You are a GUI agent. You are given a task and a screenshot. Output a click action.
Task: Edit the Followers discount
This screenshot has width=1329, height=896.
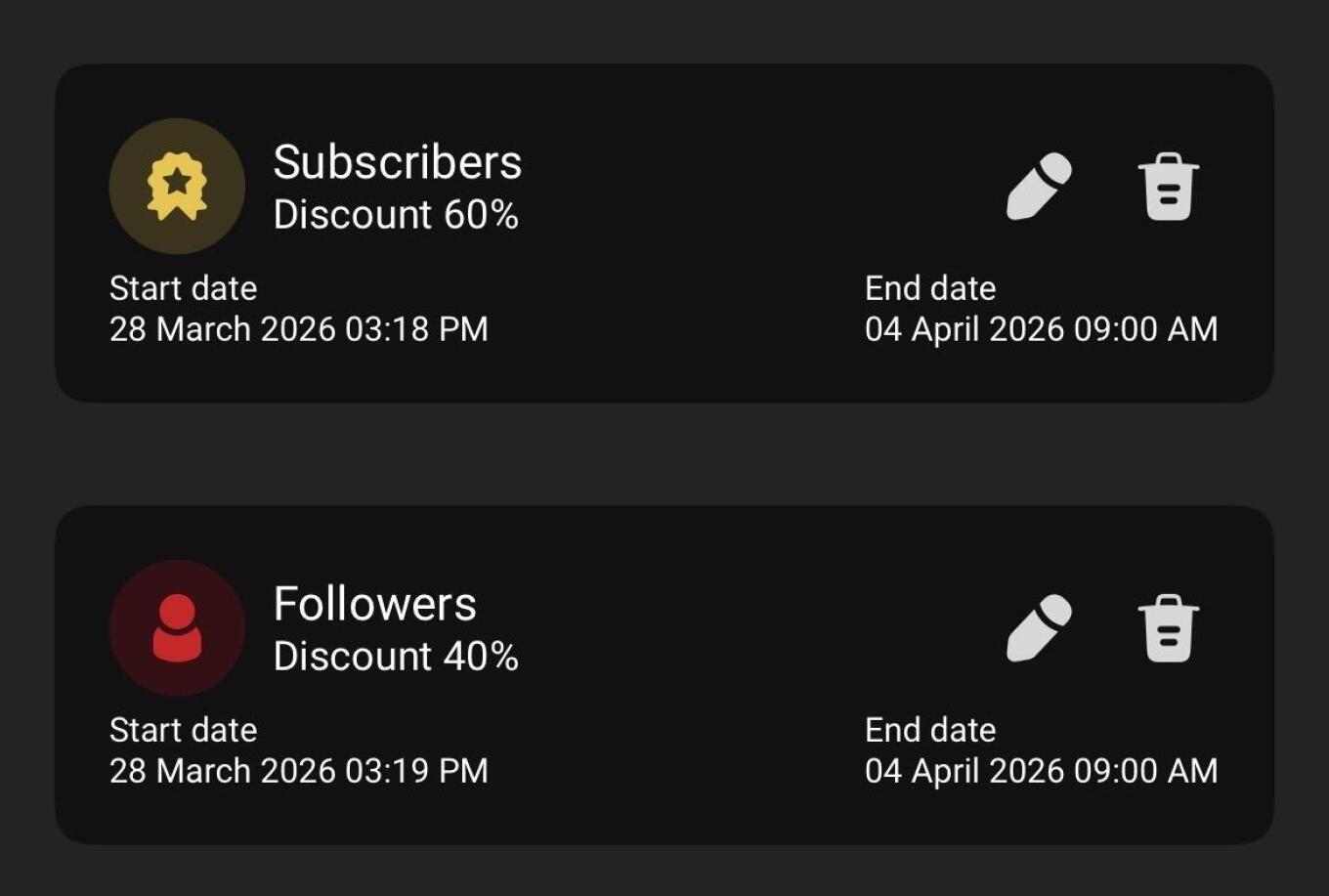click(1039, 628)
